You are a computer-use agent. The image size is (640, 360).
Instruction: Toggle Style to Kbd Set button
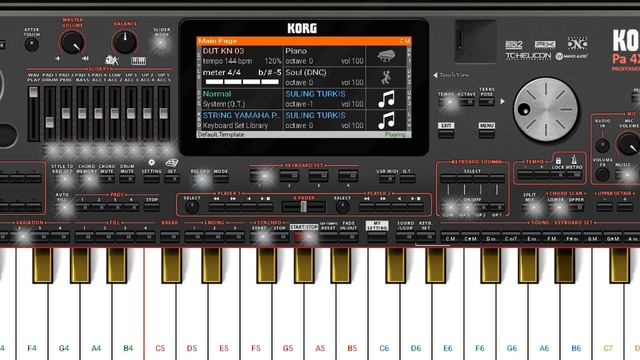[62, 178]
